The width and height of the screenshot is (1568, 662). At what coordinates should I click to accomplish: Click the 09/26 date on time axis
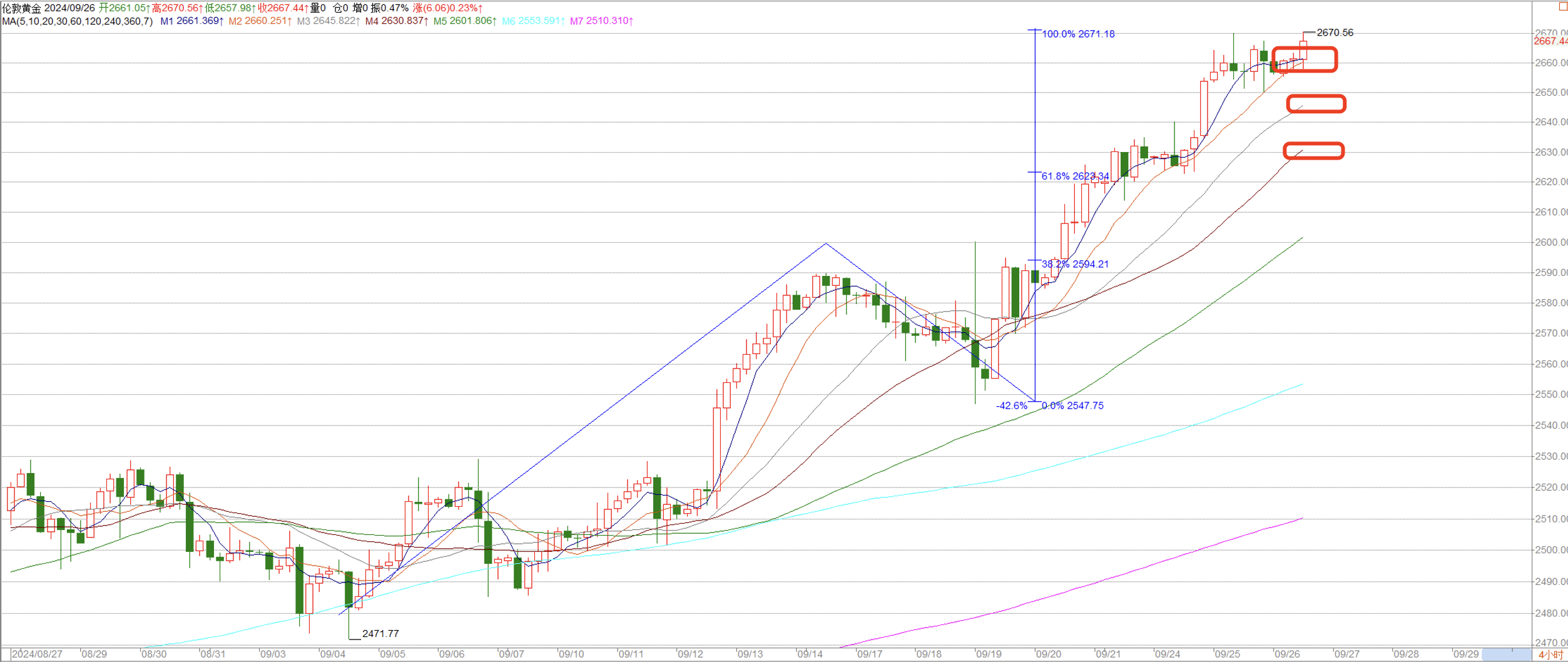click(x=1287, y=654)
